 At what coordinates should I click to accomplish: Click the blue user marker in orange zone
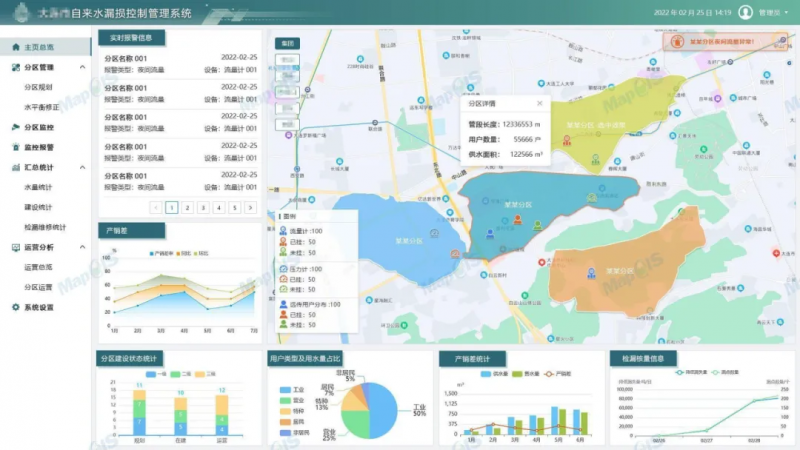pyautogui.click(x=591, y=272)
